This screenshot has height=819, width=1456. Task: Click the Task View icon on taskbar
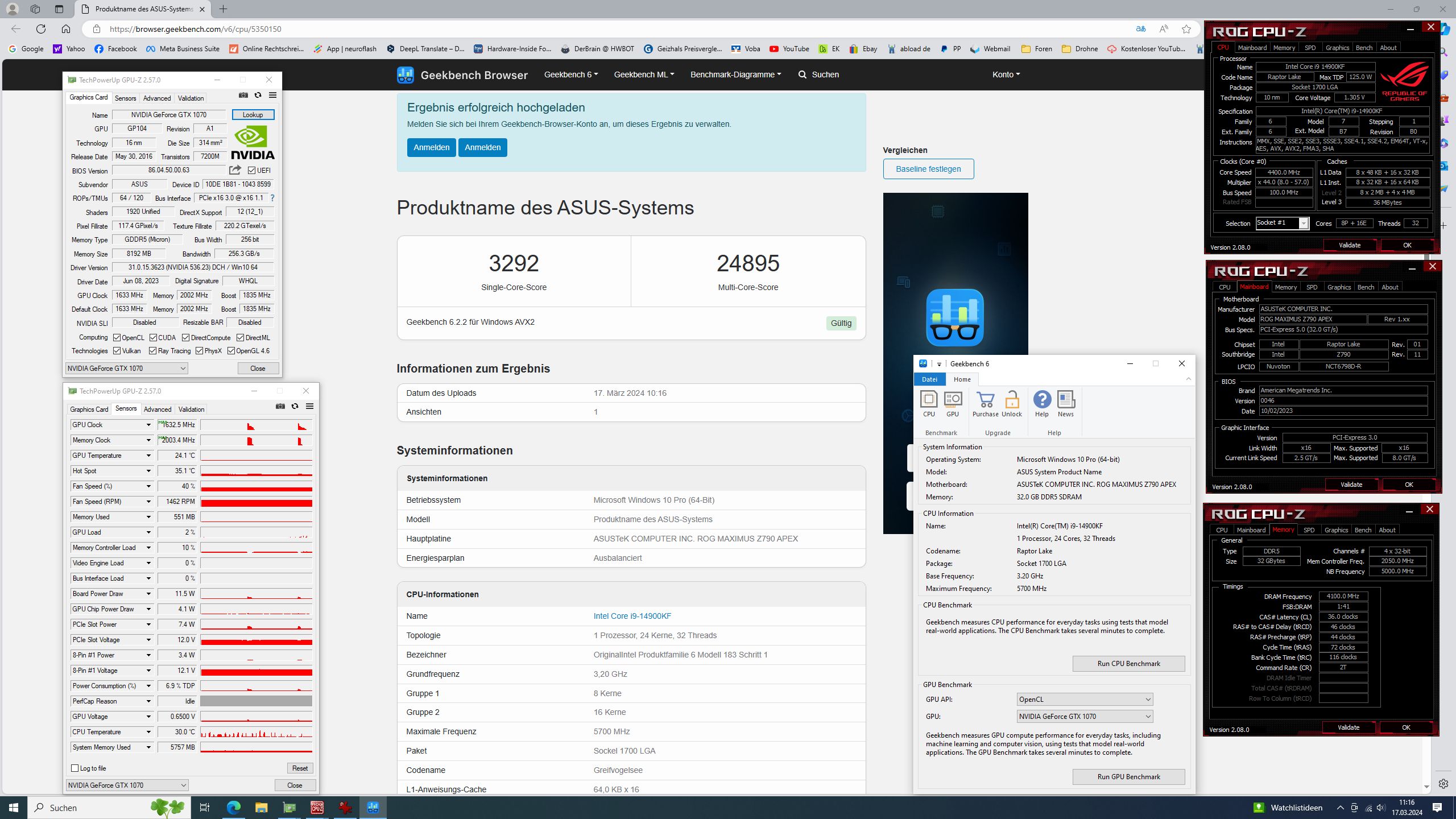point(205,807)
